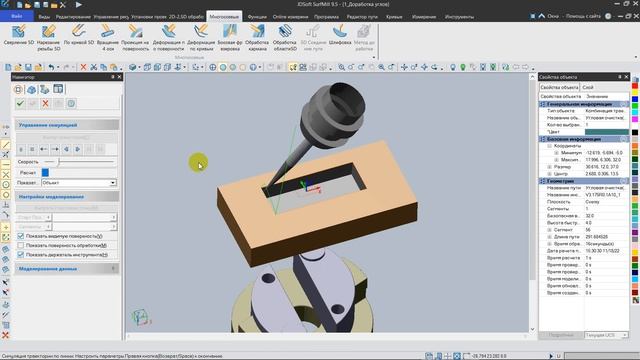Viewport: 640px width, 360px height.
Task: Select the Вращение 4 оси tool
Action: point(108,38)
